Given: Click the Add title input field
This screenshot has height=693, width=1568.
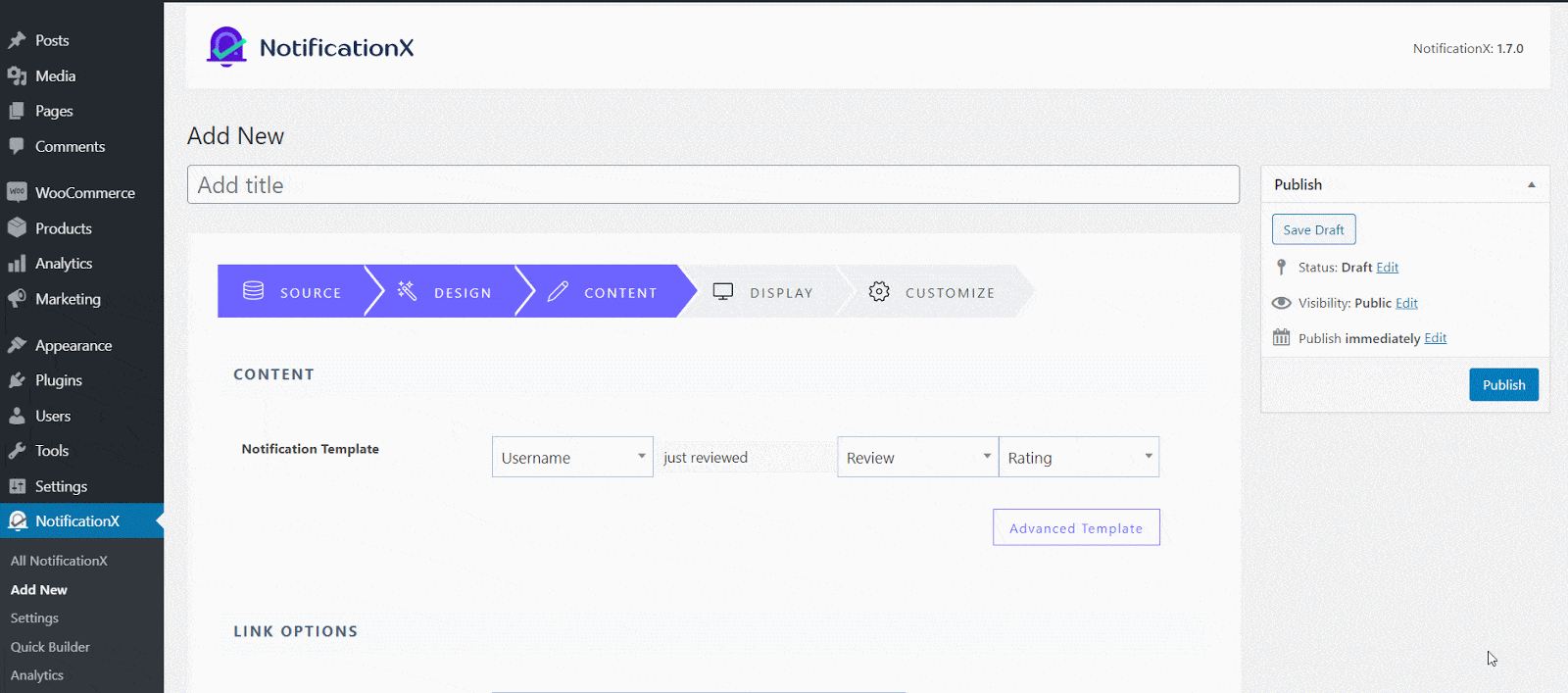Looking at the screenshot, I should coord(713,184).
